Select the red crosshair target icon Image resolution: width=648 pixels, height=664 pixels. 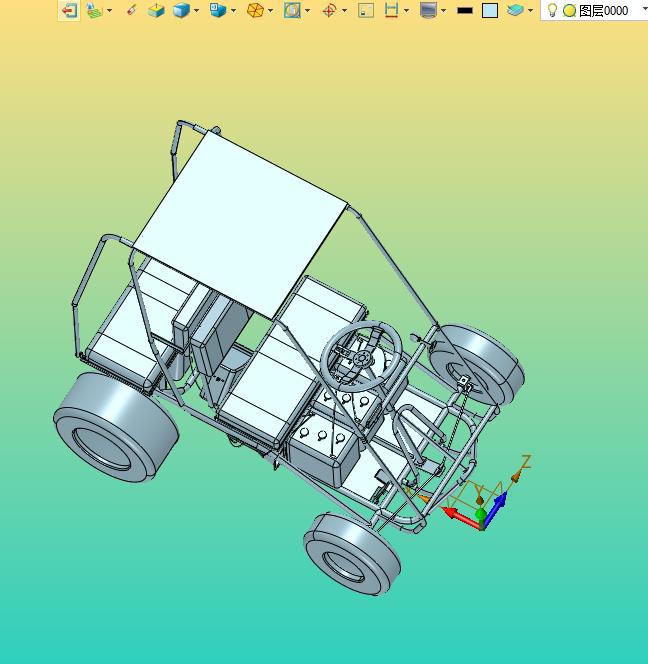coord(330,10)
